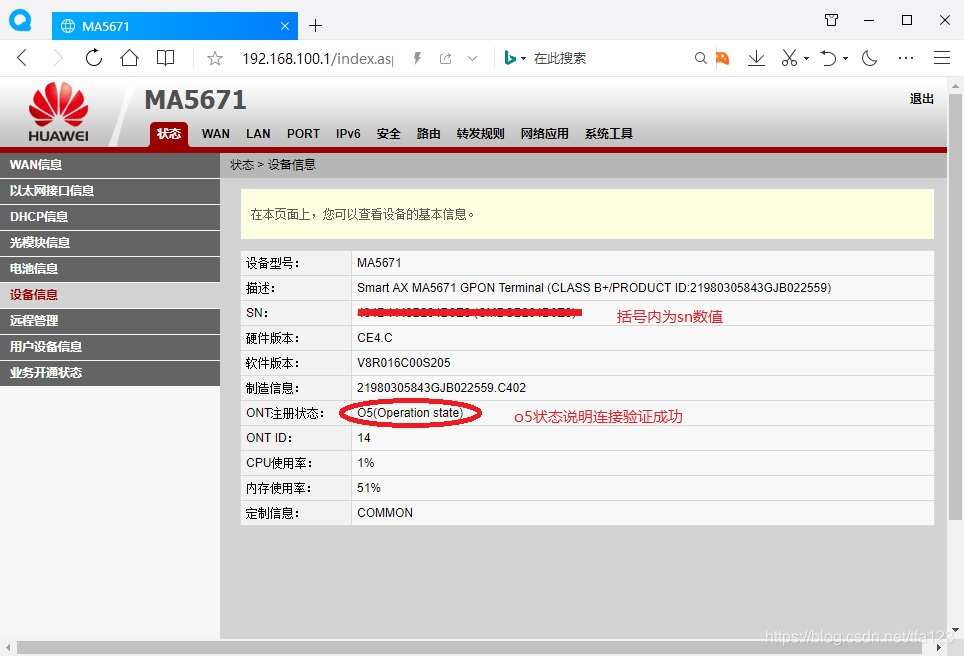Click the QQ browser logo
This screenshot has width=964, height=656.
click(20, 20)
